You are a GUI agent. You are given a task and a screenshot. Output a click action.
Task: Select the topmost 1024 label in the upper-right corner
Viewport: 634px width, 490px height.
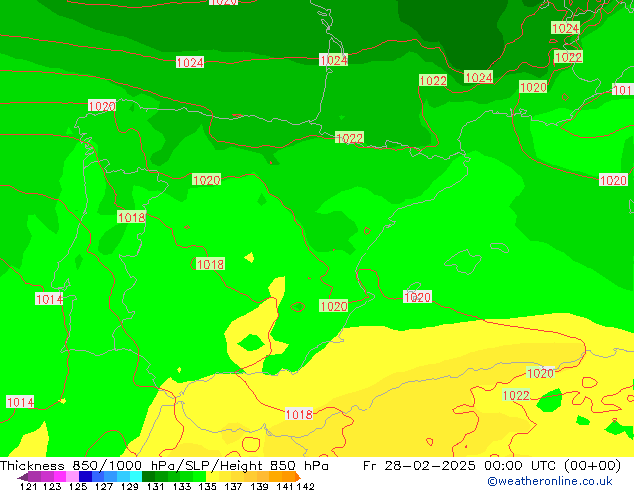(566, 28)
